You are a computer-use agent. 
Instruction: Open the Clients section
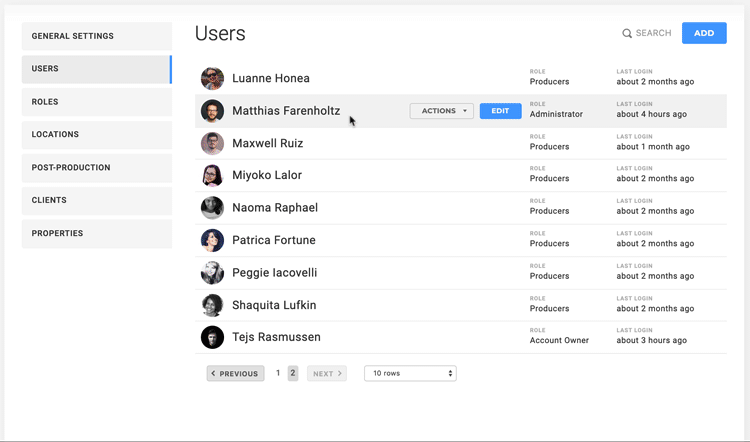pyautogui.click(x=97, y=200)
